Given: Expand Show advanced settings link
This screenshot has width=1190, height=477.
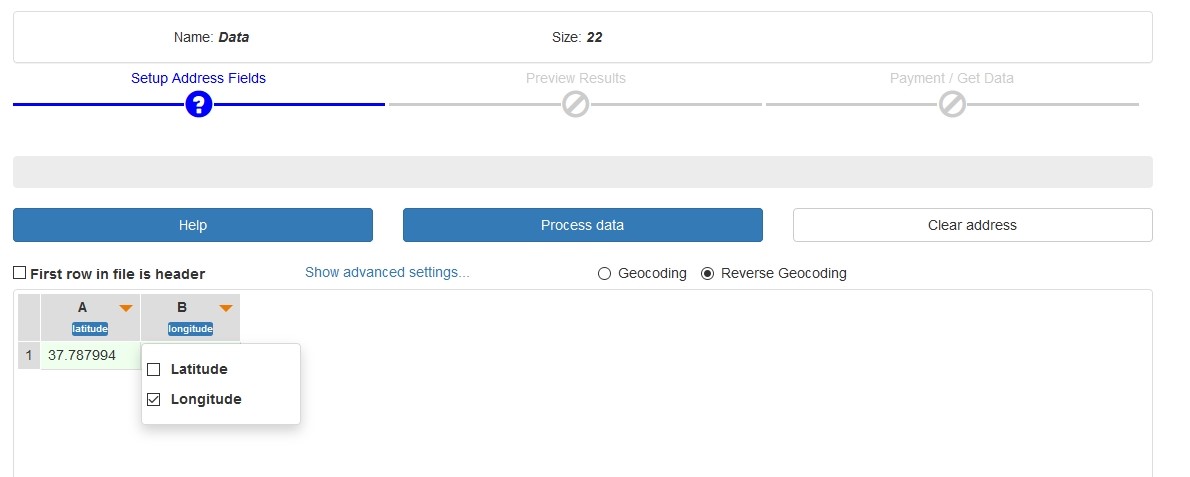Looking at the screenshot, I should (387, 272).
